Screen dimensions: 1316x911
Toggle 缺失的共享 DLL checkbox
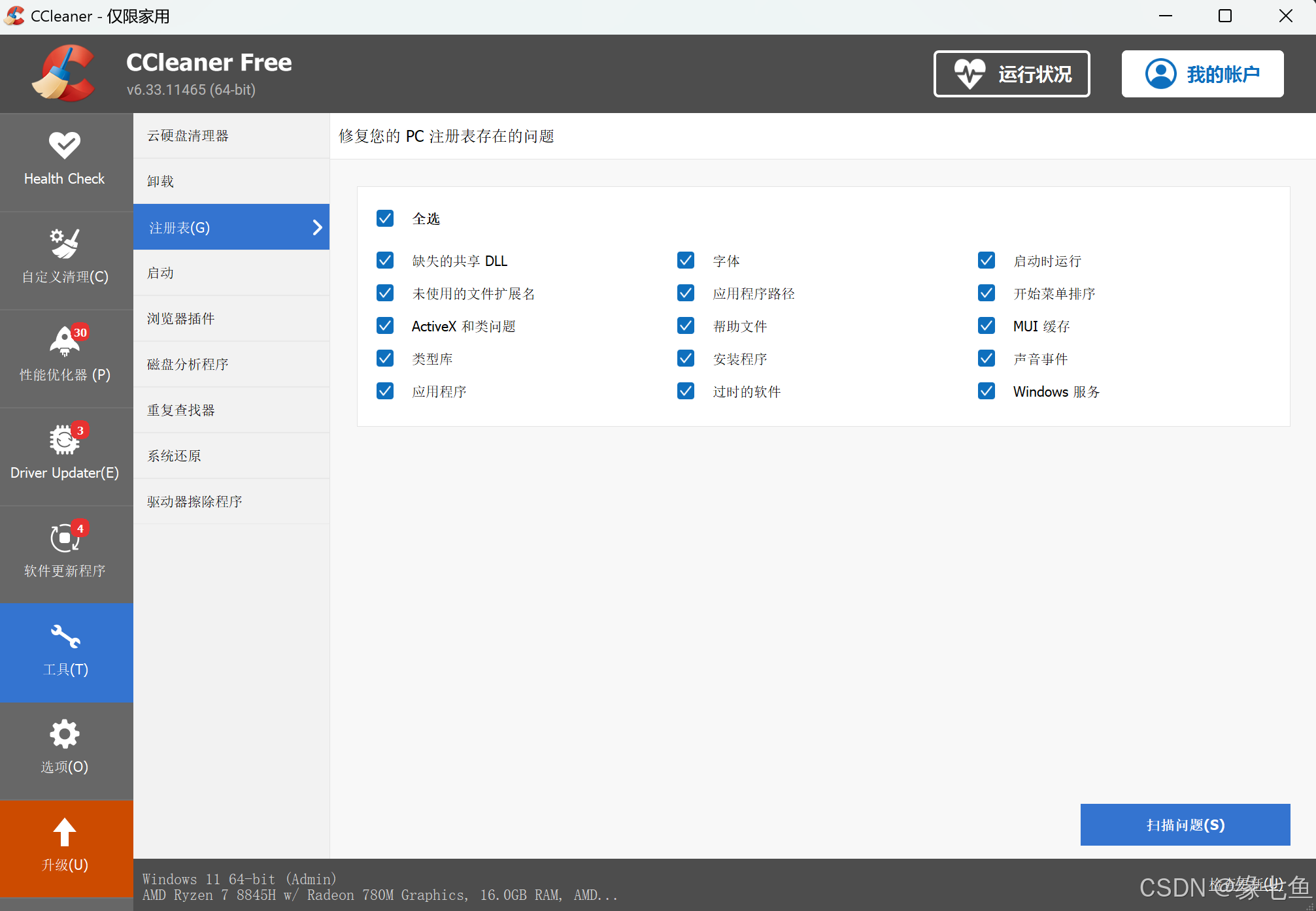coord(385,261)
